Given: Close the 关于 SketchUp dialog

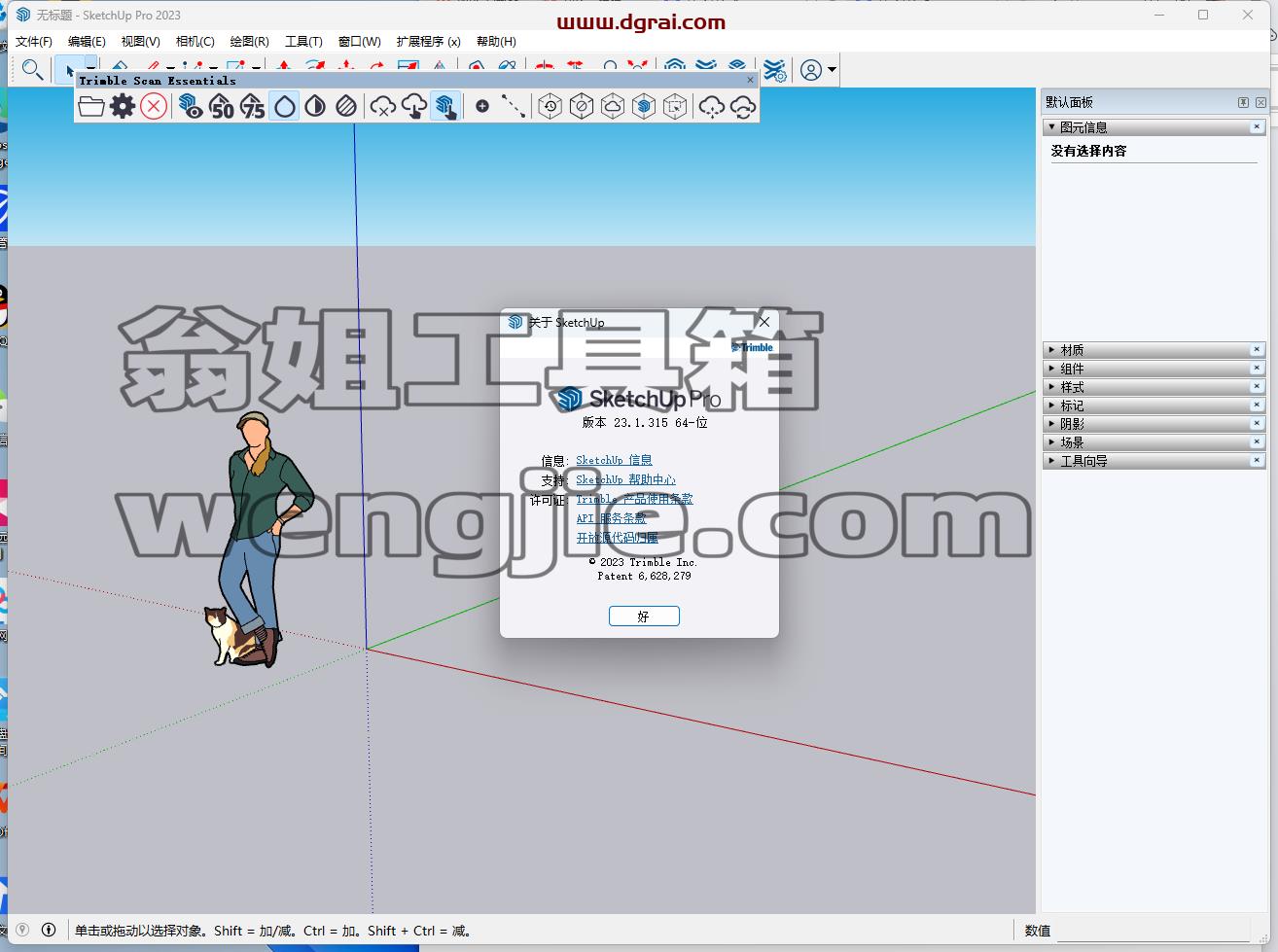Looking at the screenshot, I should click(x=763, y=322).
